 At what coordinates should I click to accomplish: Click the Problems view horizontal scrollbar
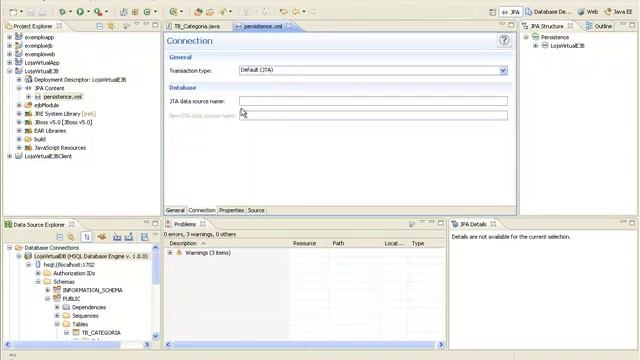[x=304, y=345]
